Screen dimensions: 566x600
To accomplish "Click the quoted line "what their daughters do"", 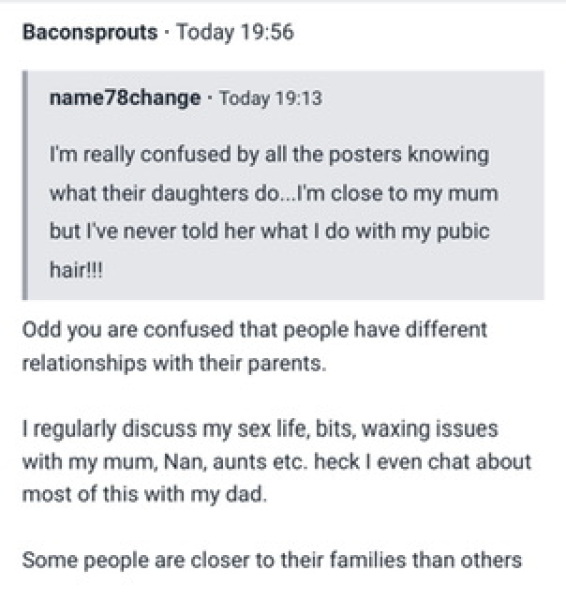I will [x=274, y=194].
